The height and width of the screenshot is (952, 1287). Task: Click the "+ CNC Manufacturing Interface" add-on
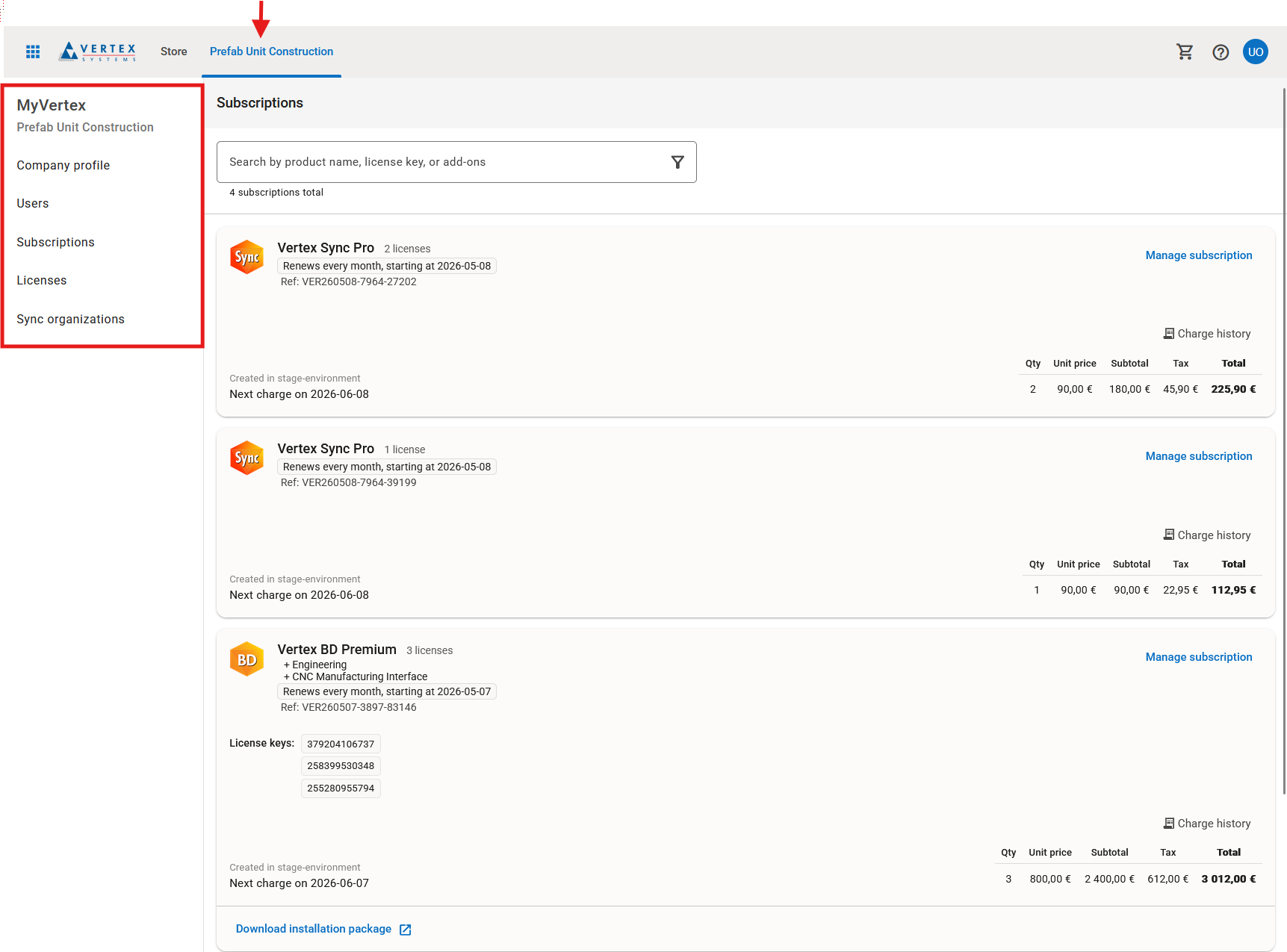tap(356, 676)
